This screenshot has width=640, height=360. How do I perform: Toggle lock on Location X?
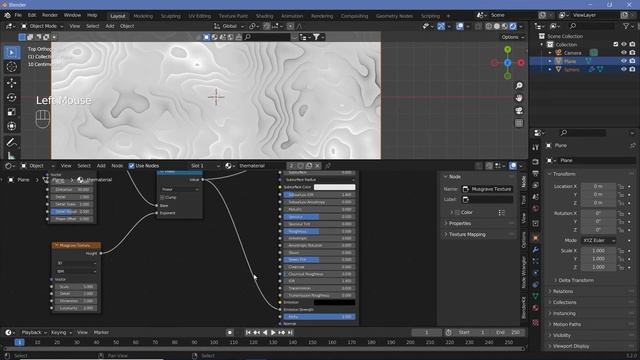pyautogui.click(x=621, y=187)
